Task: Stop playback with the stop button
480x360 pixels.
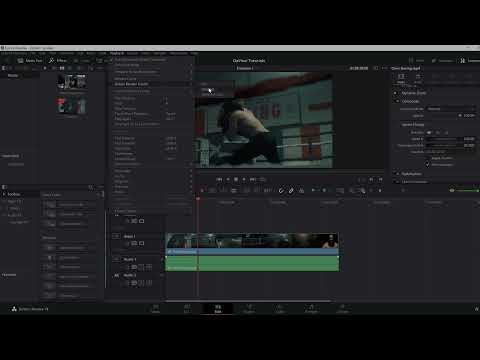Action: [x=236, y=179]
